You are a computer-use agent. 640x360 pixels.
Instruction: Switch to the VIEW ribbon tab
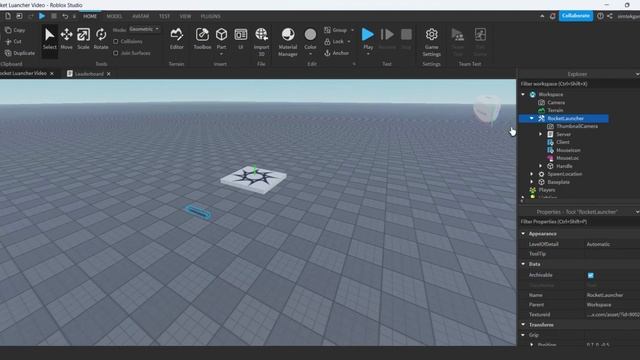pos(185,16)
